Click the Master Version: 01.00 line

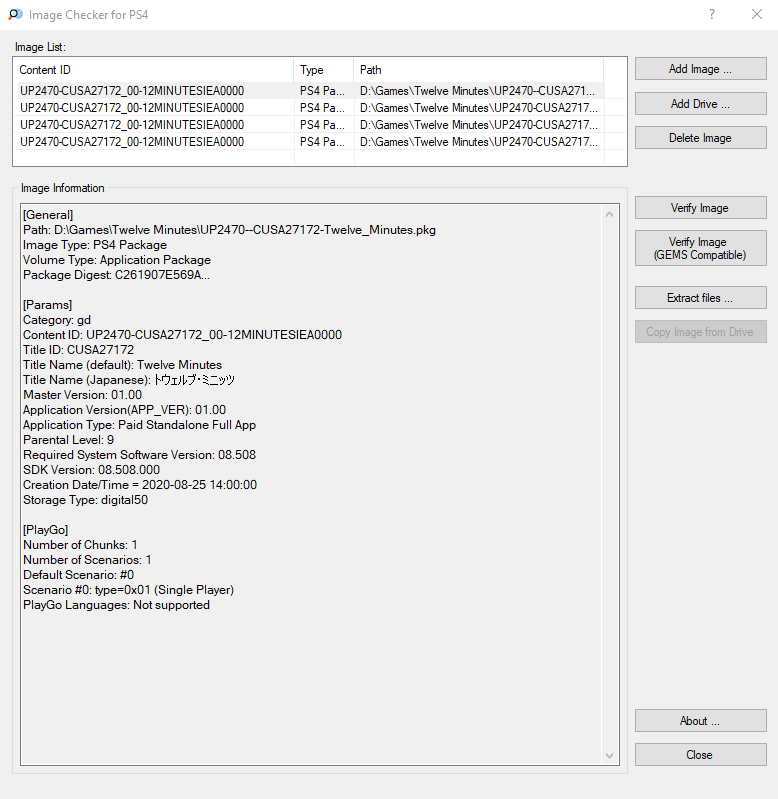coord(83,395)
